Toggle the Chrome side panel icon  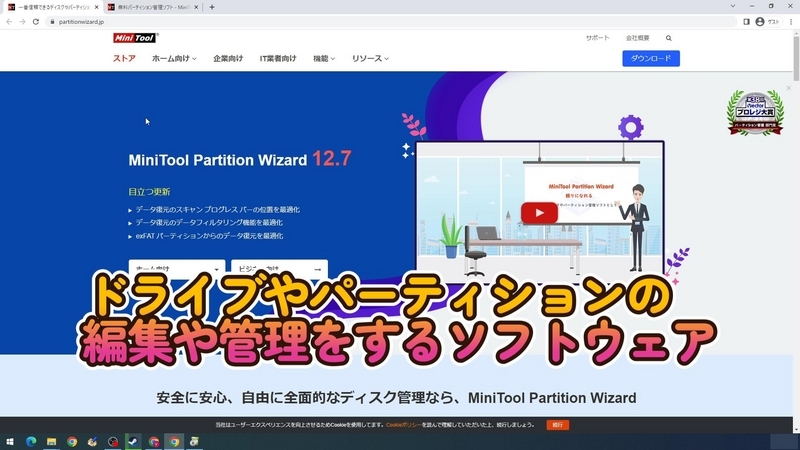coord(746,22)
